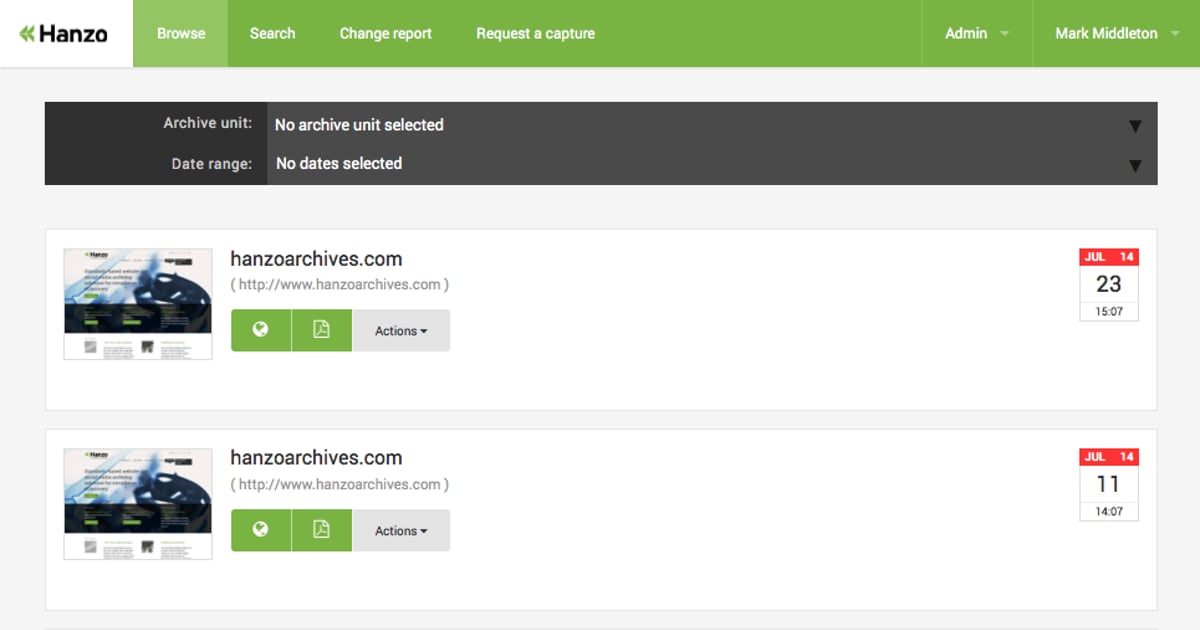Open Actions dropdown for the July 23 capture
Image resolution: width=1200 pixels, height=630 pixels.
tap(401, 331)
